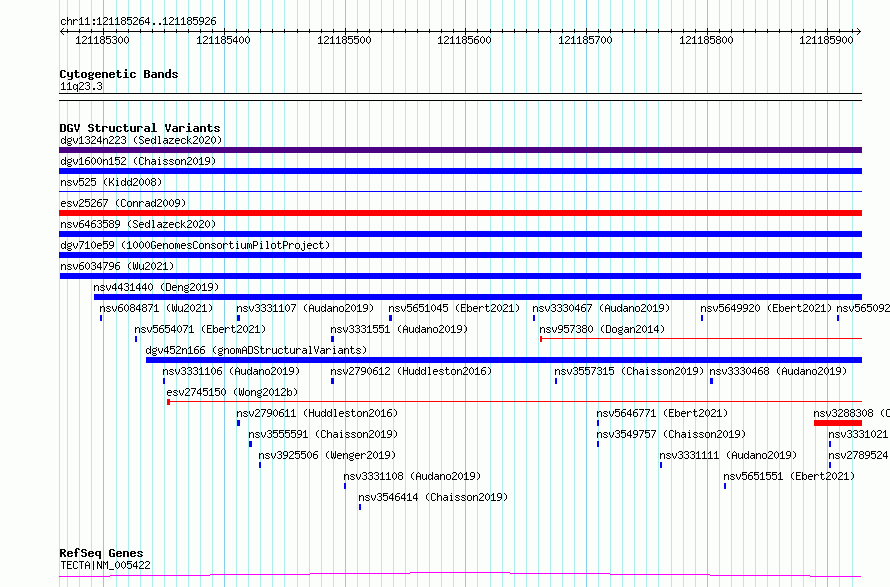Viewport: 890px width, 587px height.
Task: Open esv25267 (Conrad2009) label
Action: tap(123, 203)
